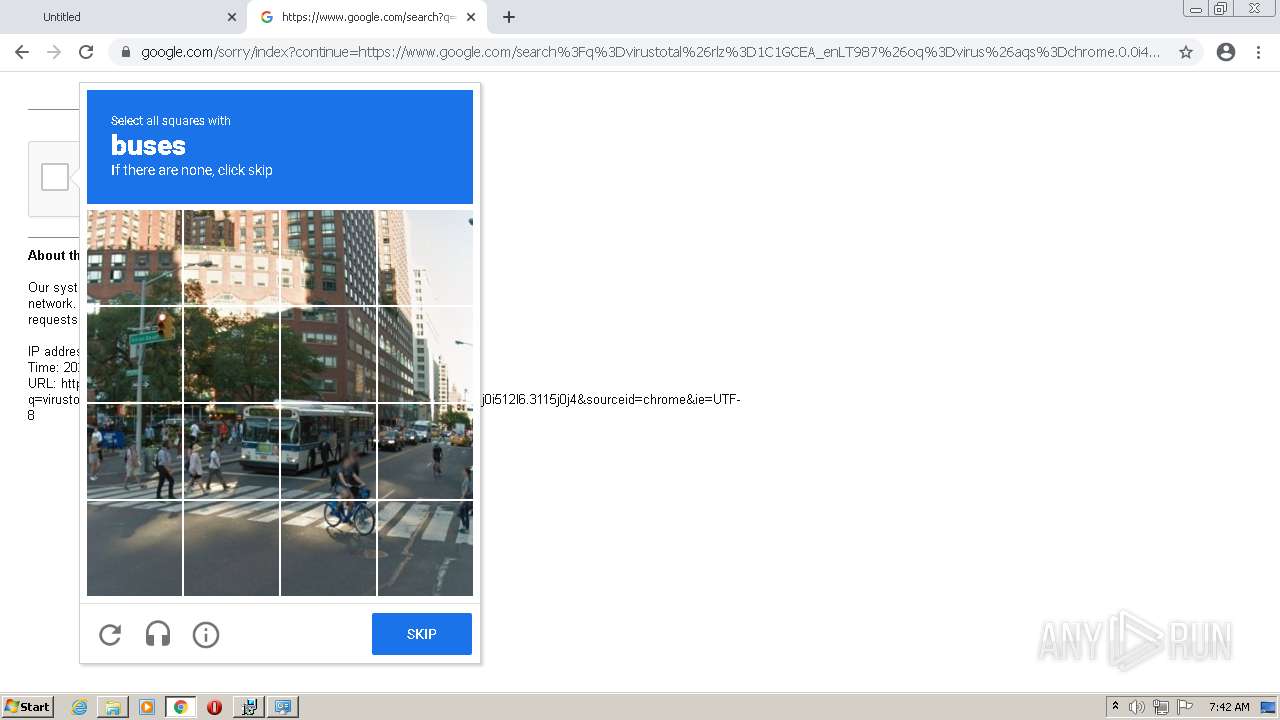Screen dimensions: 1280x720
Task: Open a new tab with the plus button
Action: (509, 17)
